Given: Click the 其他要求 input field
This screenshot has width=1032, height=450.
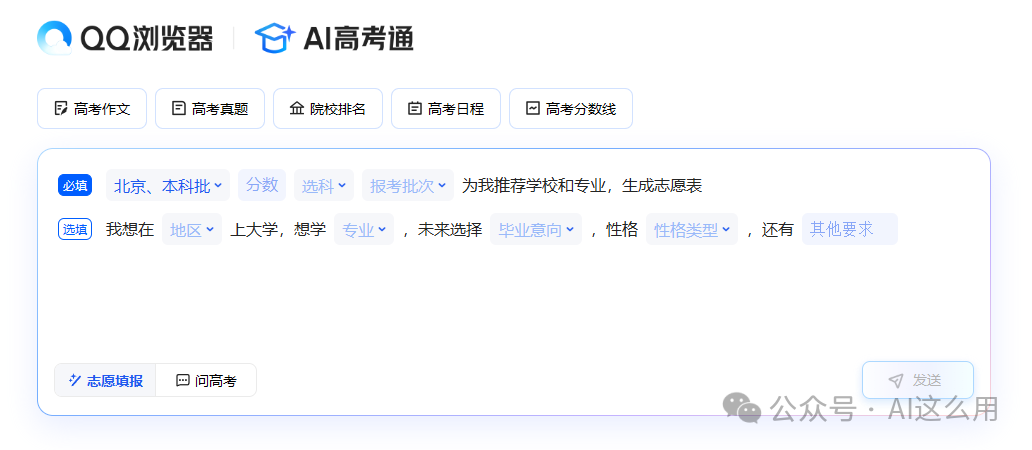Looking at the screenshot, I should pyautogui.click(x=849, y=229).
